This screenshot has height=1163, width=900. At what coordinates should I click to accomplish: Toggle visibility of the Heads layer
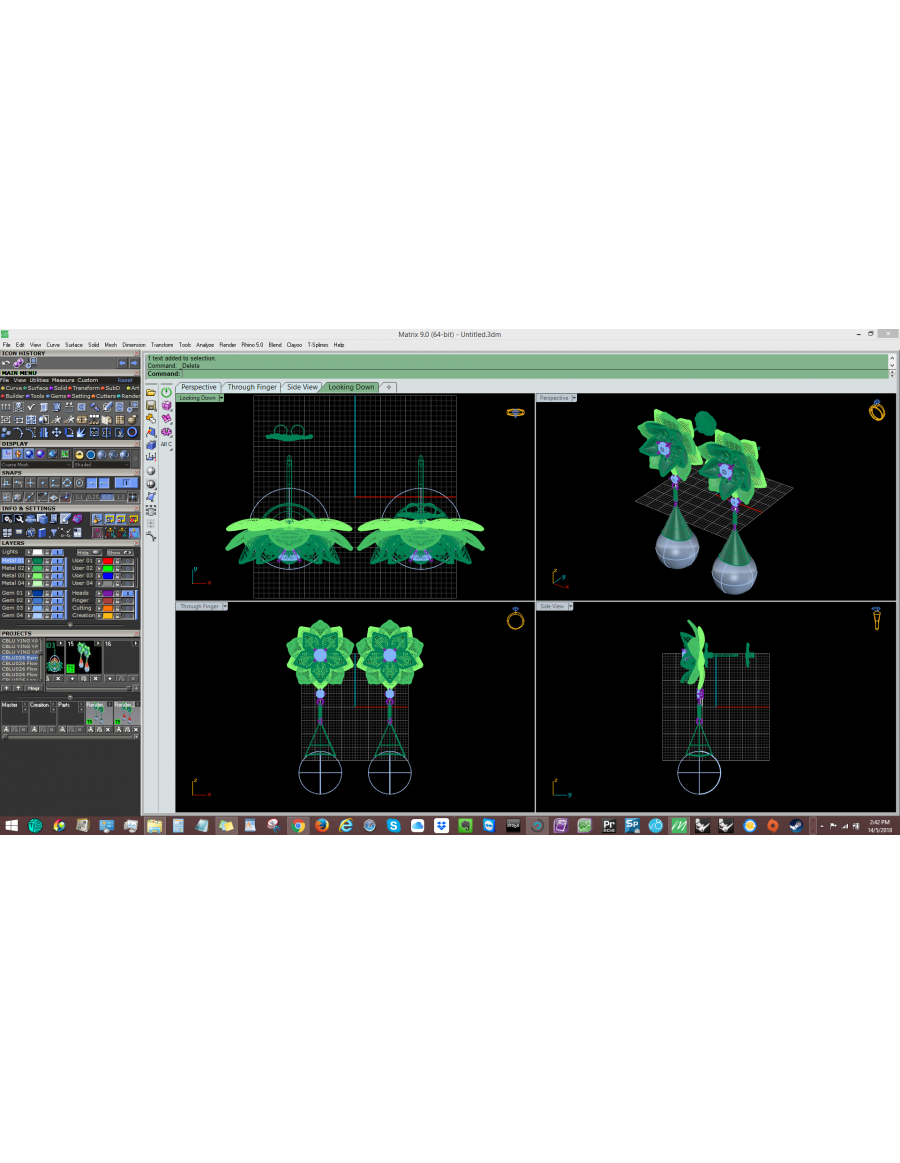click(128, 593)
